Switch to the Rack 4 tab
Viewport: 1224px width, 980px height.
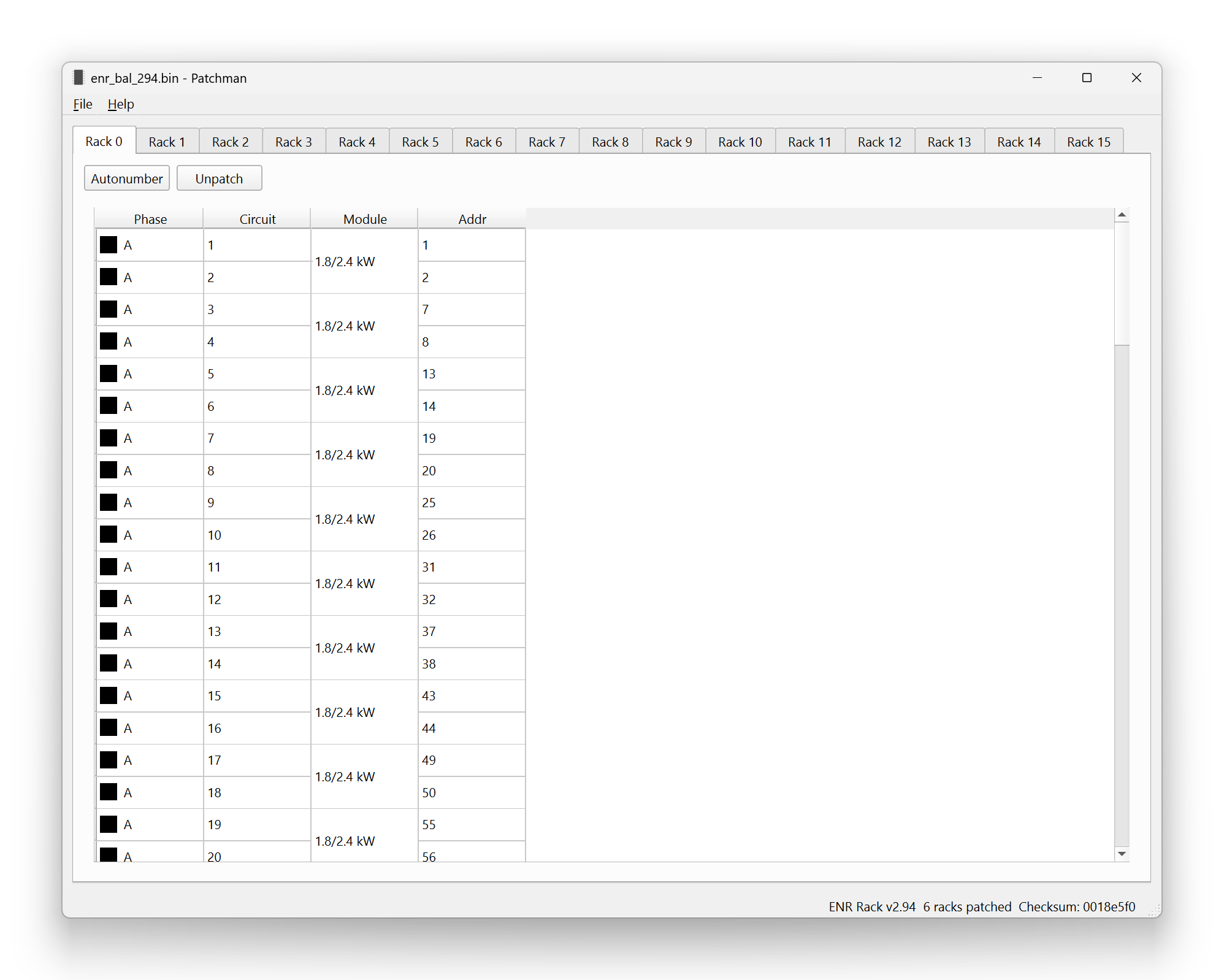(357, 142)
